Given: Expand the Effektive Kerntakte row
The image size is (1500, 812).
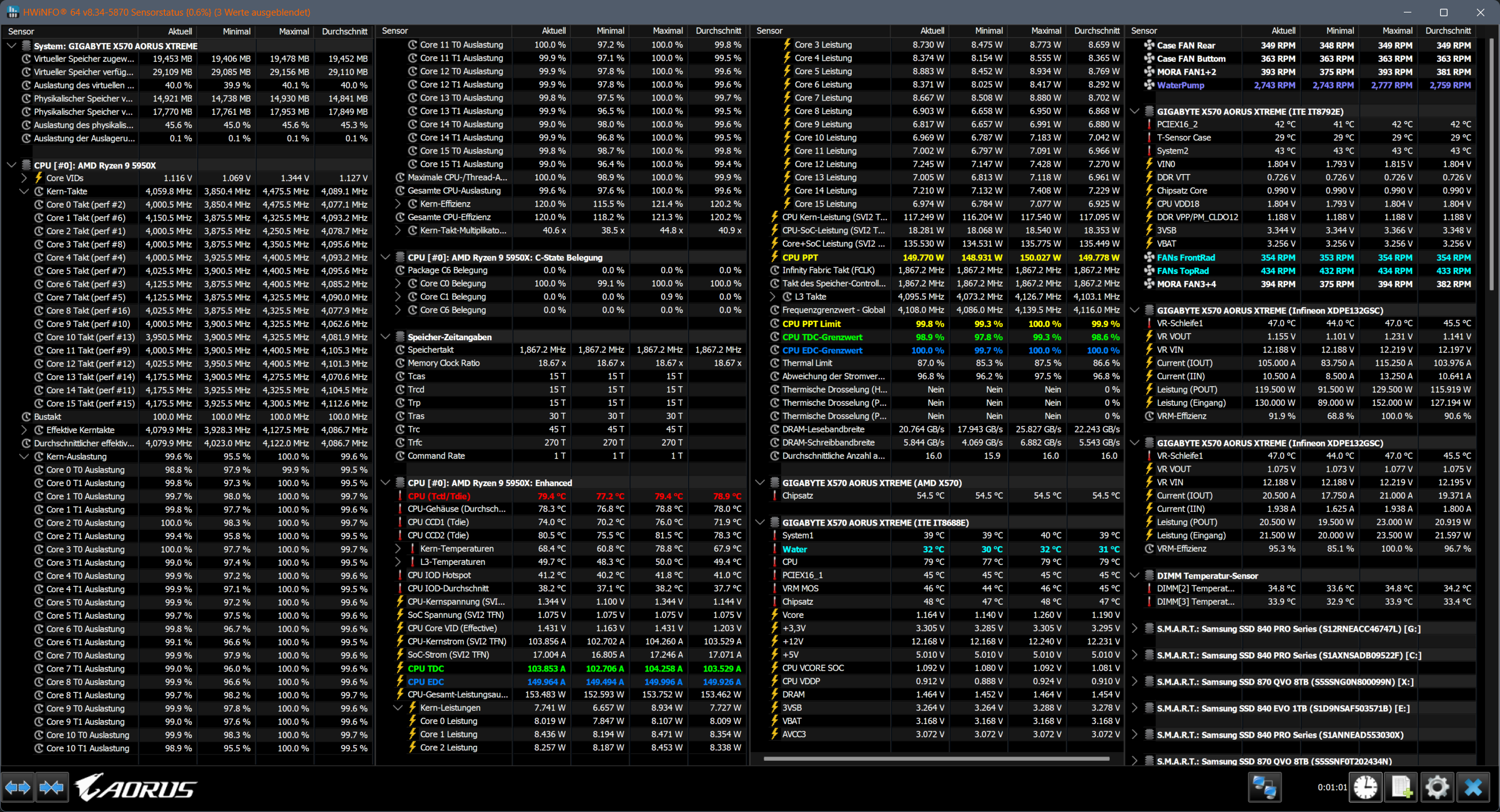Looking at the screenshot, I should click(24, 430).
